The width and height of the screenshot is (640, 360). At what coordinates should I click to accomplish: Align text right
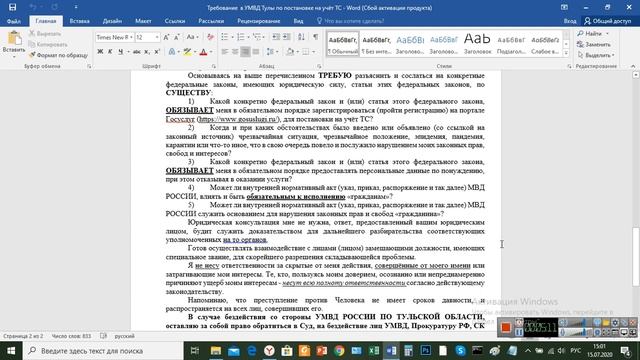pos(245,52)
